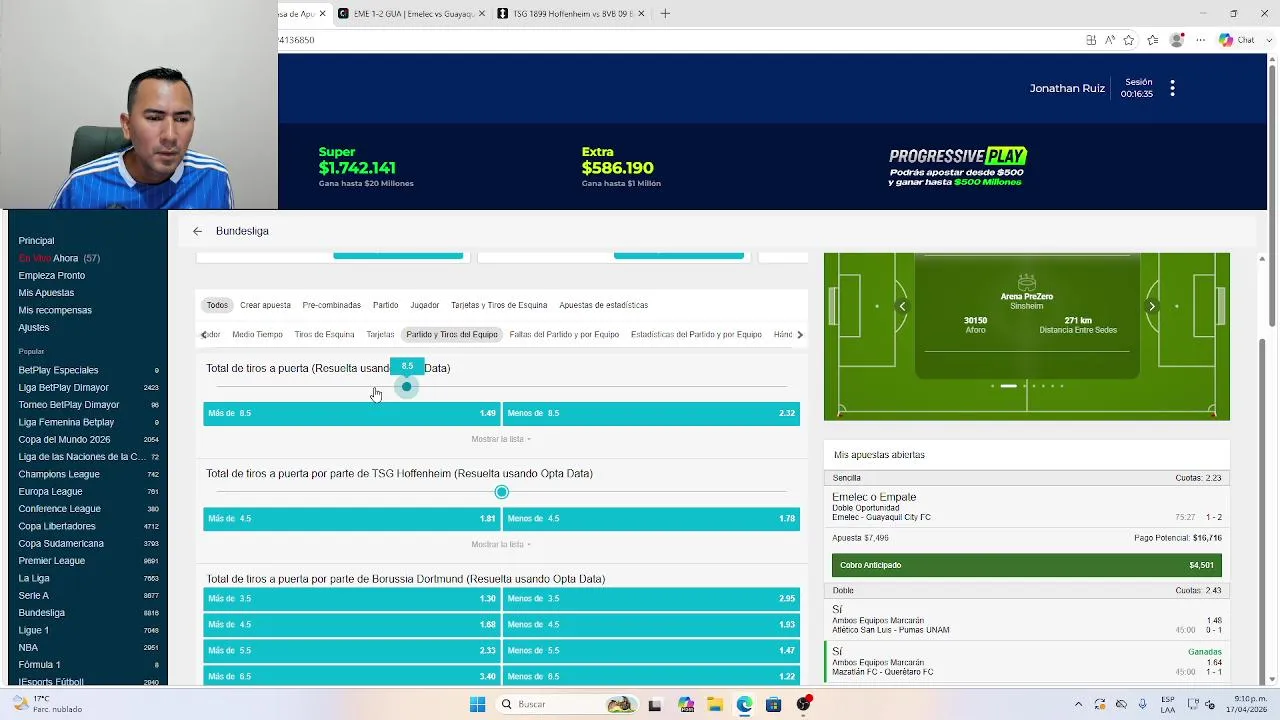Click the browser address bar
This screenshot has height=720, width=1280.
(680, 40)
